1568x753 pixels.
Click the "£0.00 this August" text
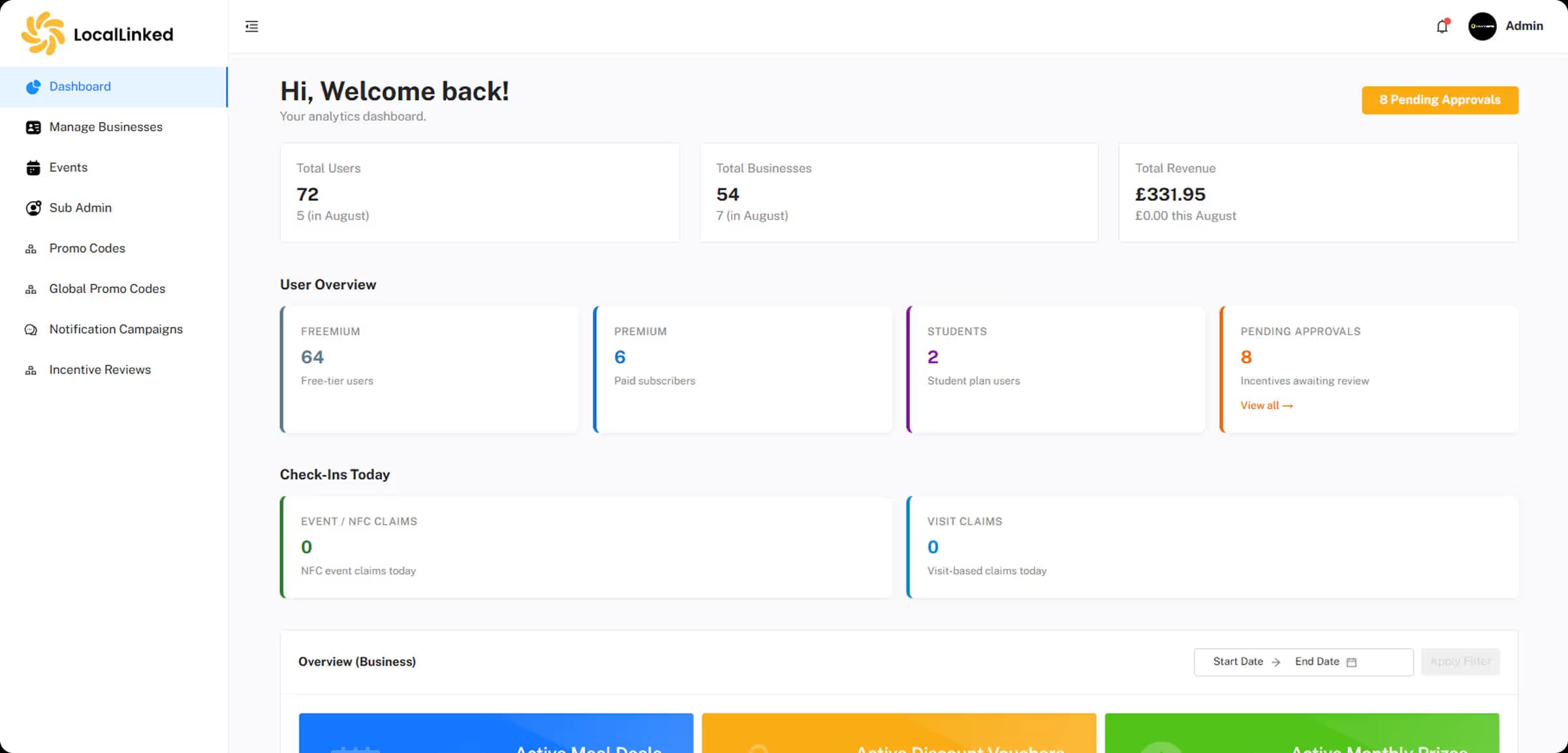coord(1185,216)
